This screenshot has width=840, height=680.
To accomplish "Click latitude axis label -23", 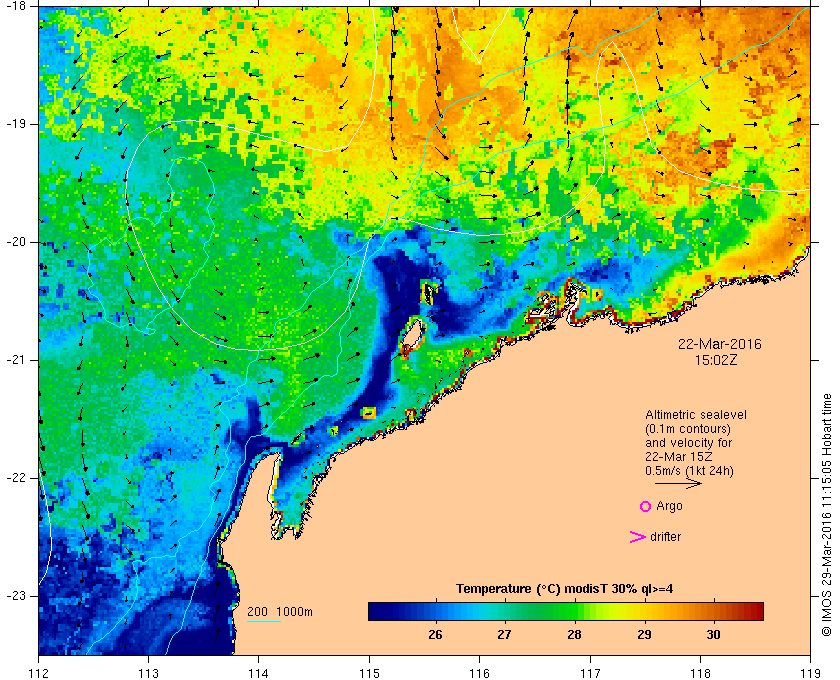I will tap(14, 596).
